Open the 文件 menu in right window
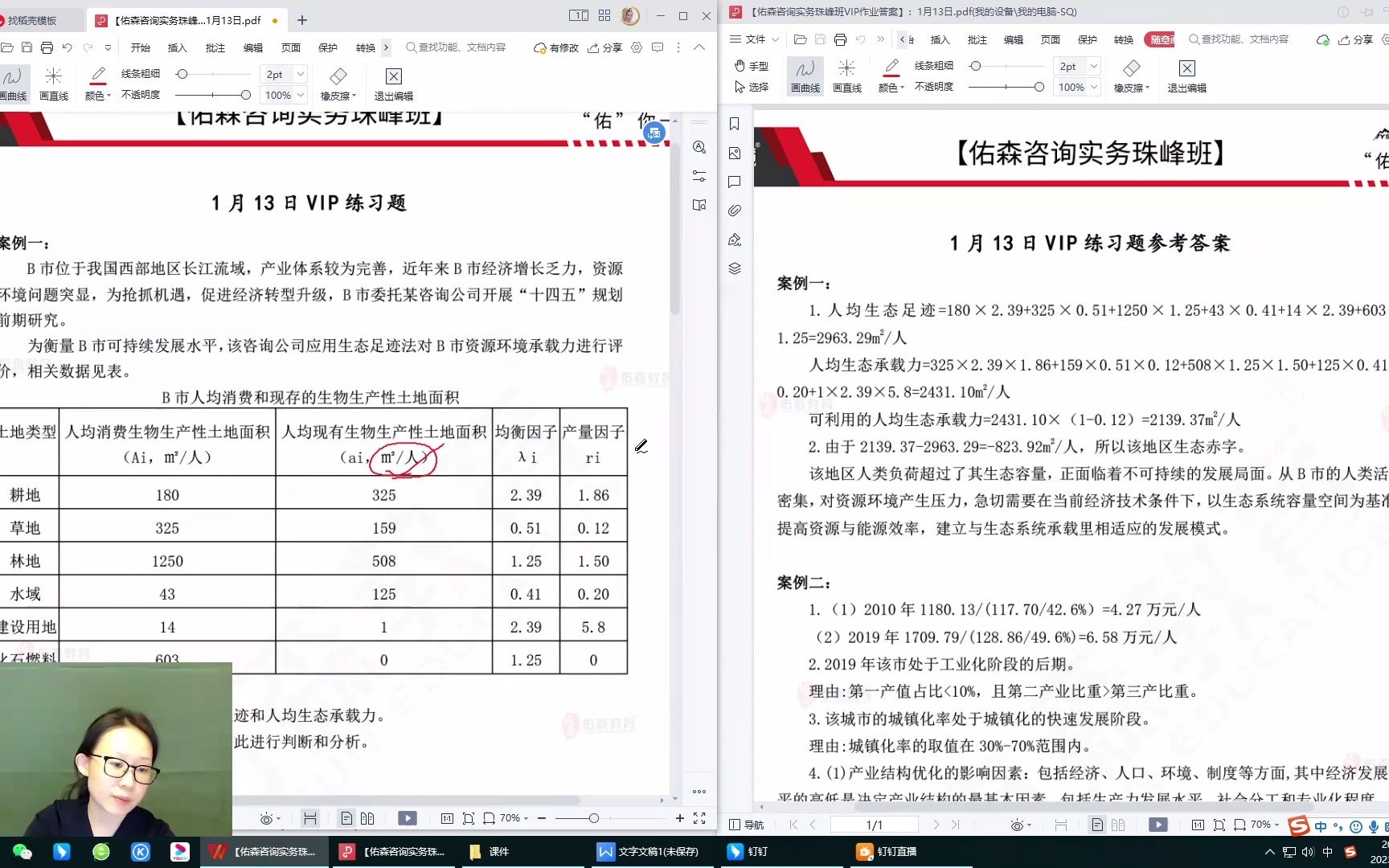Image resolution: width=1389 pixels, height=868 pixels. click(754, 39)
